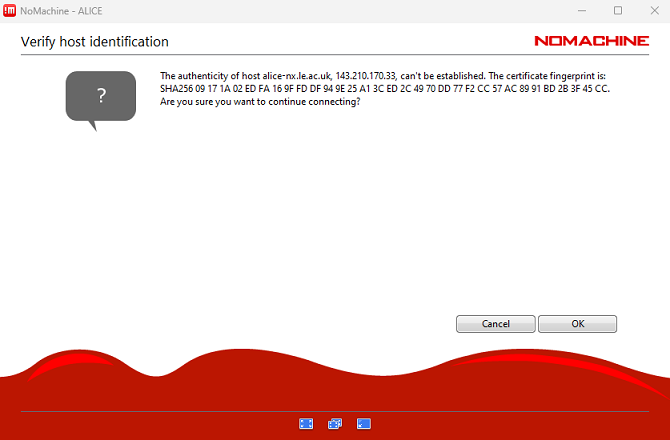Confirm the connection with the OK button

point(577,324)
